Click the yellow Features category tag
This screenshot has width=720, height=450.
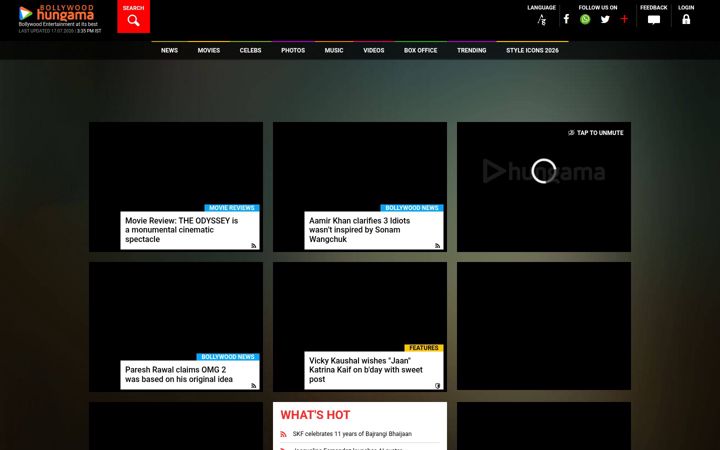[424, 348]
